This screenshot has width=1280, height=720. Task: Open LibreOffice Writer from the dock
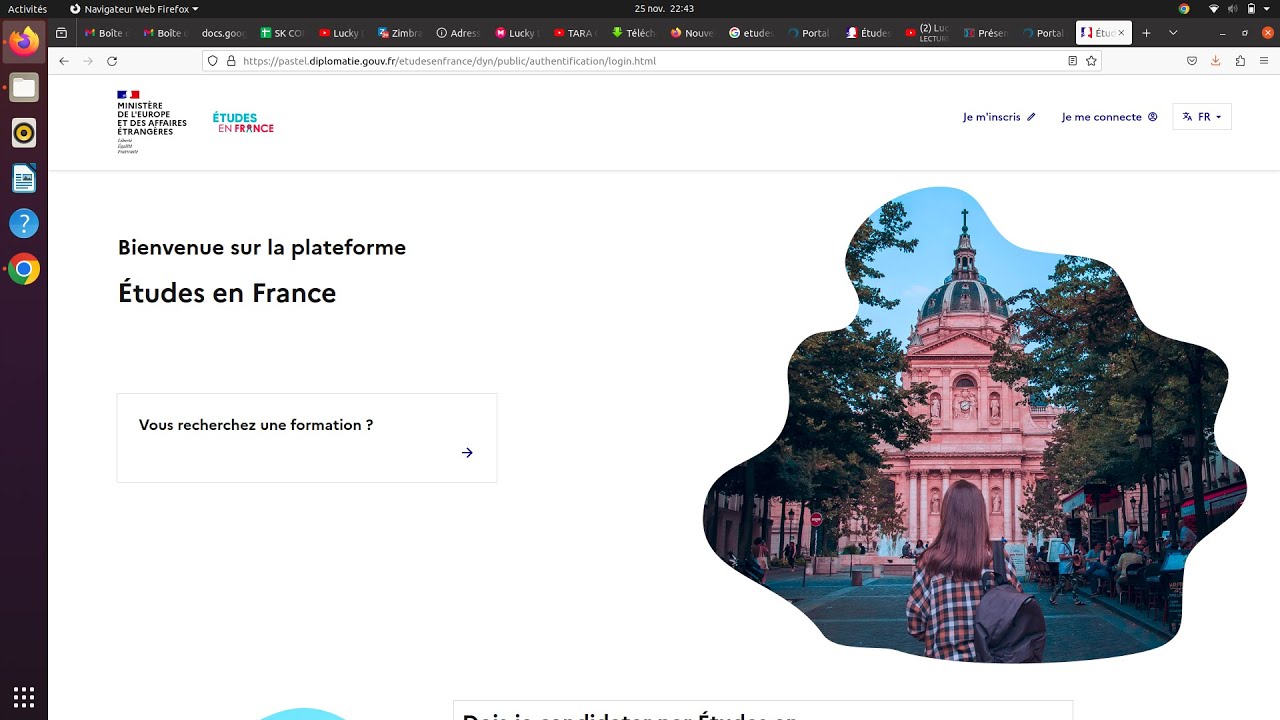pos(24,179)
